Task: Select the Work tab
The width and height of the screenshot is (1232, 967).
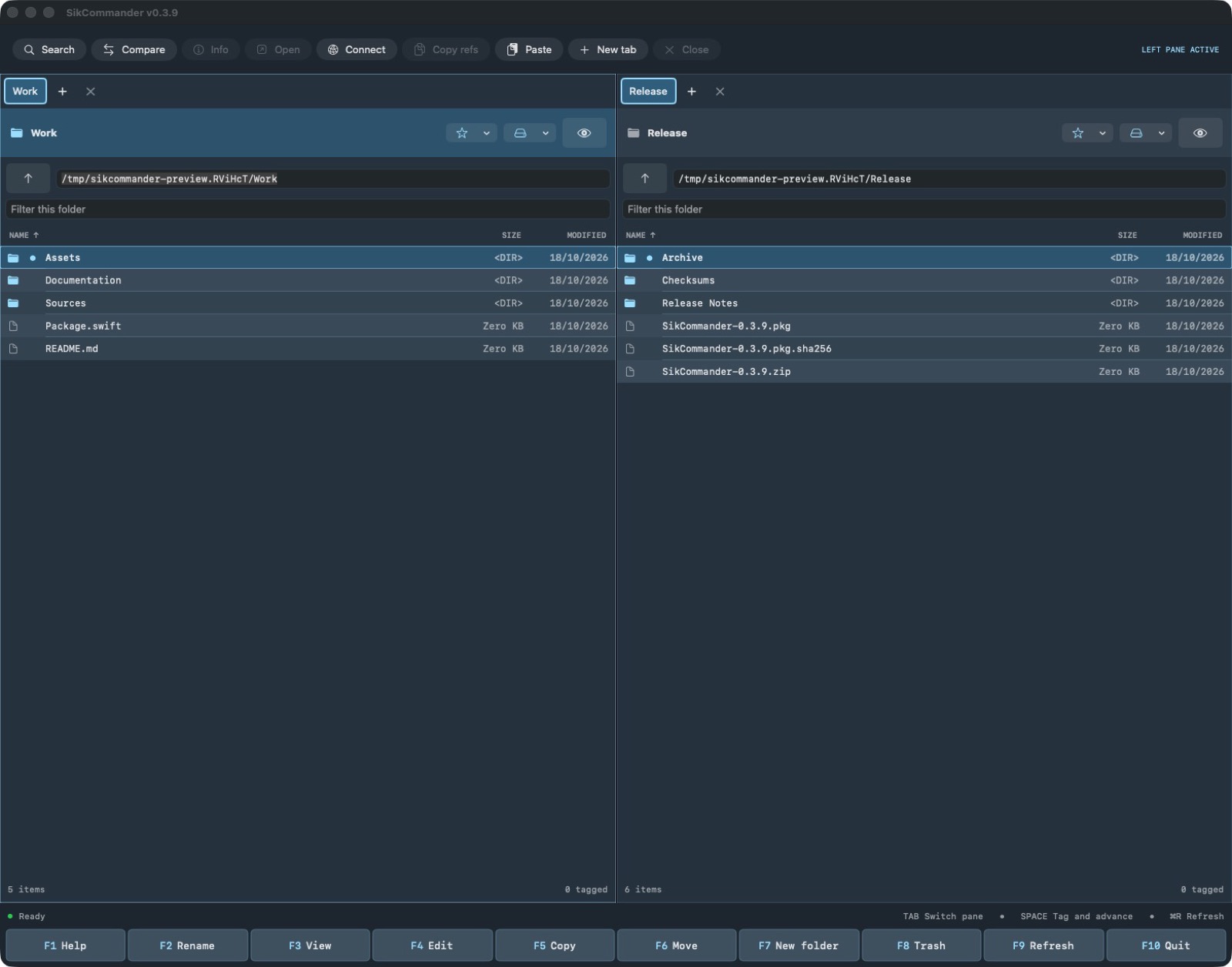Action: (25, 91)
